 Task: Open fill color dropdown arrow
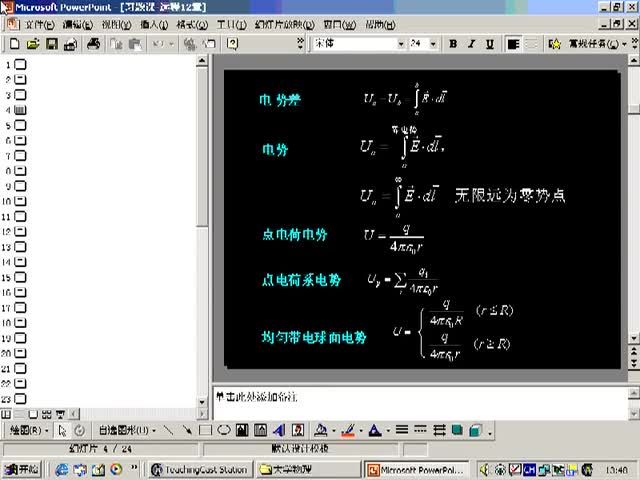(x=334, y=431)
